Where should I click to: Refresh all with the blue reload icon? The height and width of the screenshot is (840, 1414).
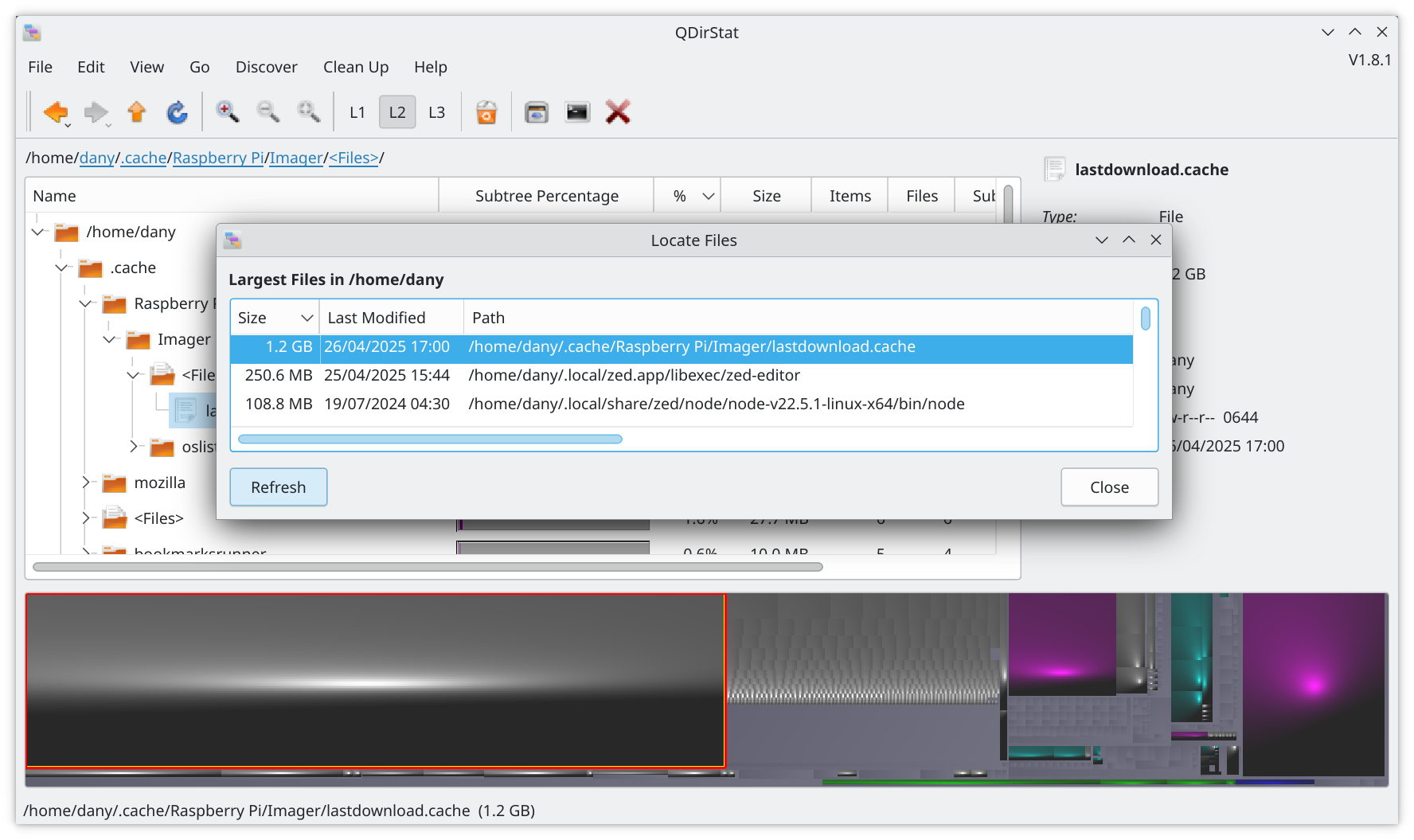pos(177,112)
